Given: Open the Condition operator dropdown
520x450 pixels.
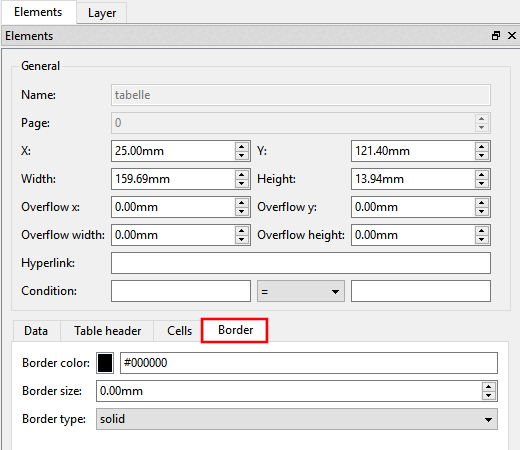Looking at the screenshot, I should 301,291.
